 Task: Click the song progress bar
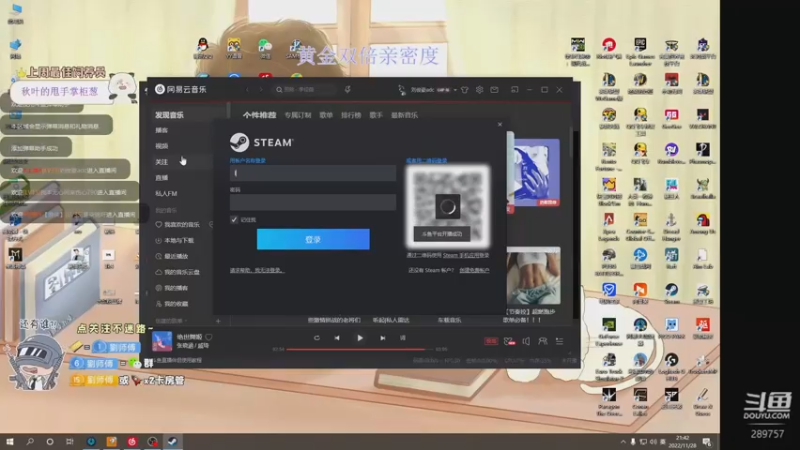359,349
